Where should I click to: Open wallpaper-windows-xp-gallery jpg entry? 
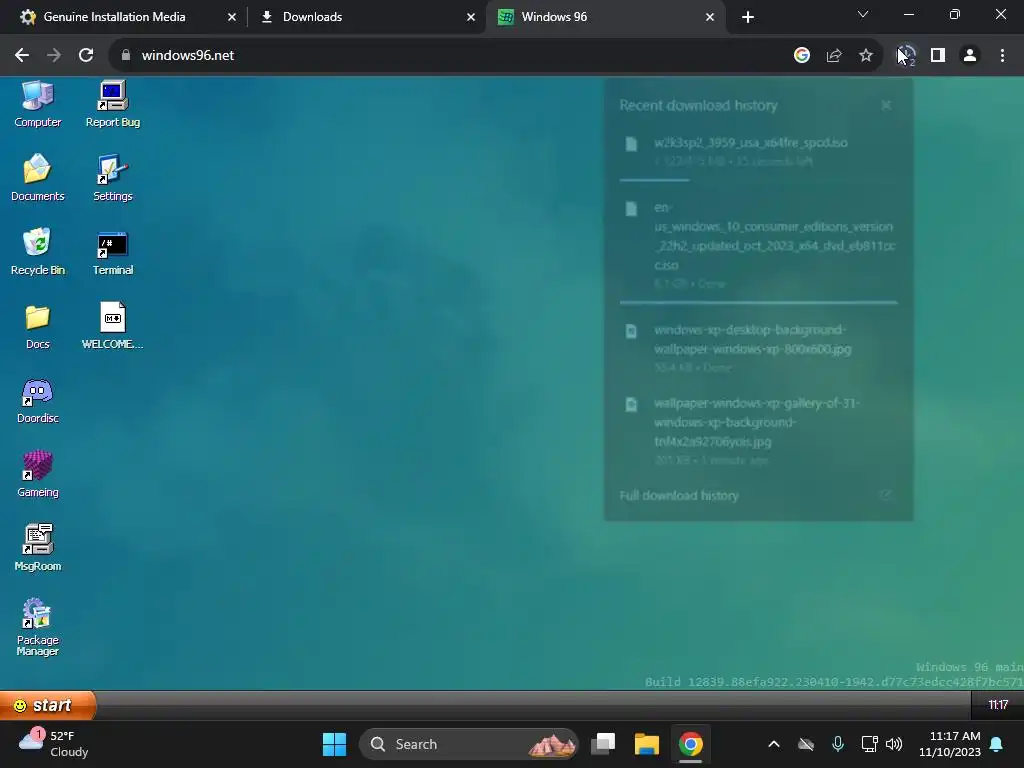point(758,430)
